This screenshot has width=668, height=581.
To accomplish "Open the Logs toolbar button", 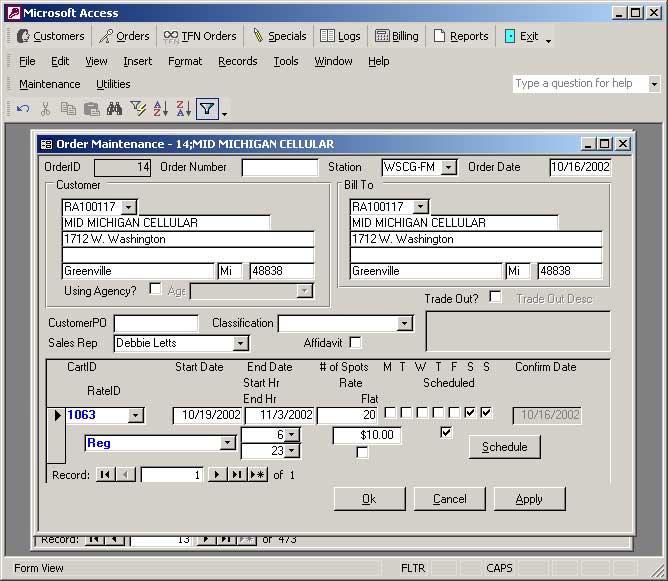I will click(x=340, y=36).
